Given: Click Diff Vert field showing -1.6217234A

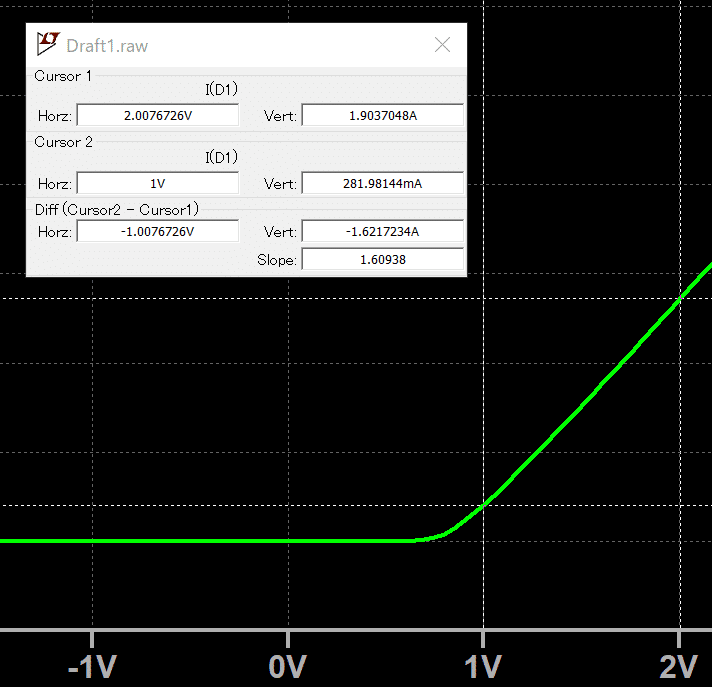Looking at the screenshot, I should [x=382, y=232].
